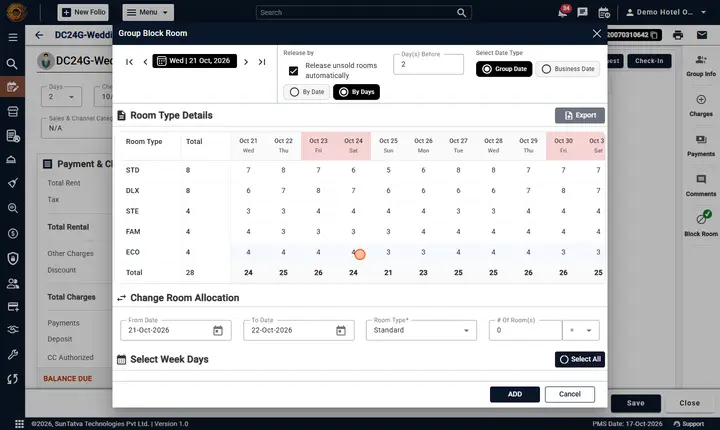Screen dimensions: 720x430
Task: Go to previous date arrow
Action: [145, 62]
